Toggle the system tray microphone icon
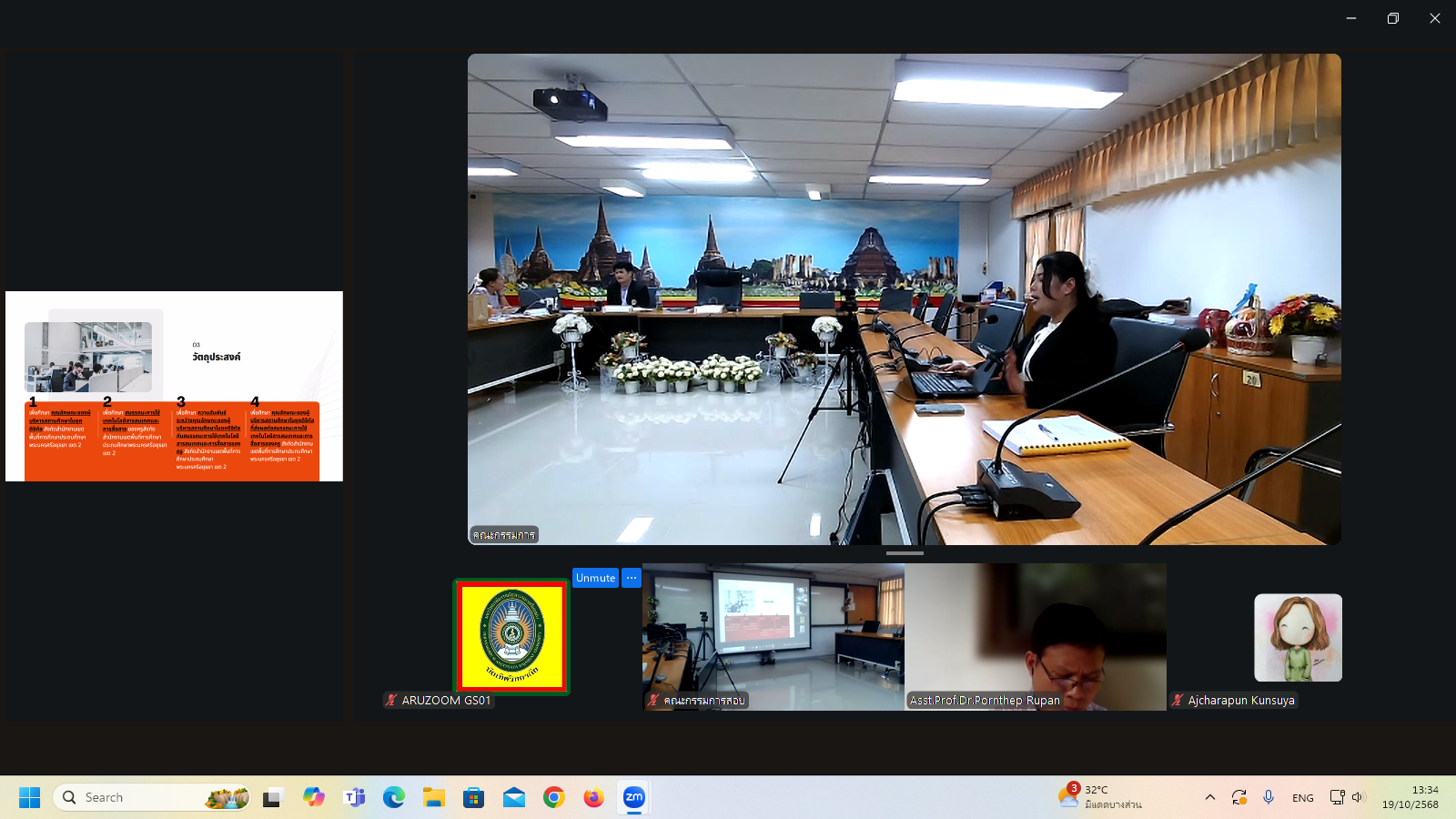The width and height of the screenshot is (1456, 819). [x=1269, y=797]
